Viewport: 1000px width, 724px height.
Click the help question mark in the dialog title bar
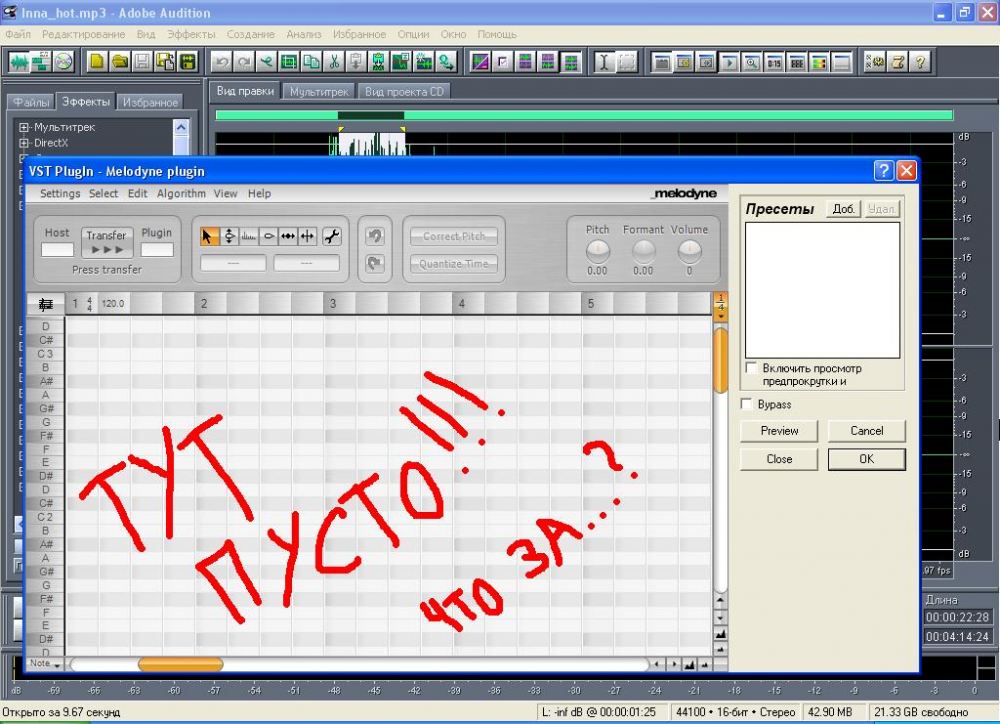point(883,170)
